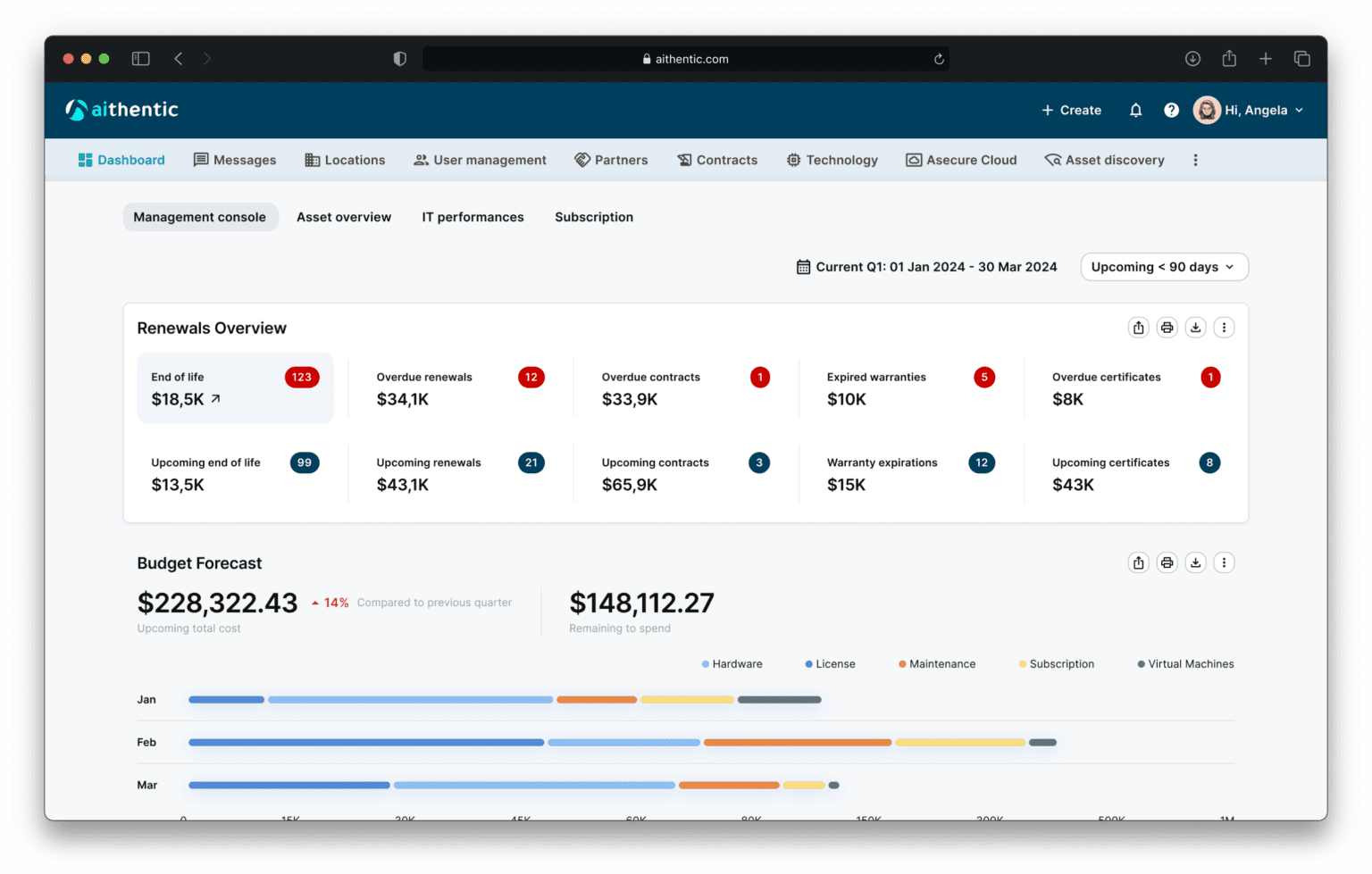Download the Renewals Overview data
1372x874 pixels.
[1195, 328]
